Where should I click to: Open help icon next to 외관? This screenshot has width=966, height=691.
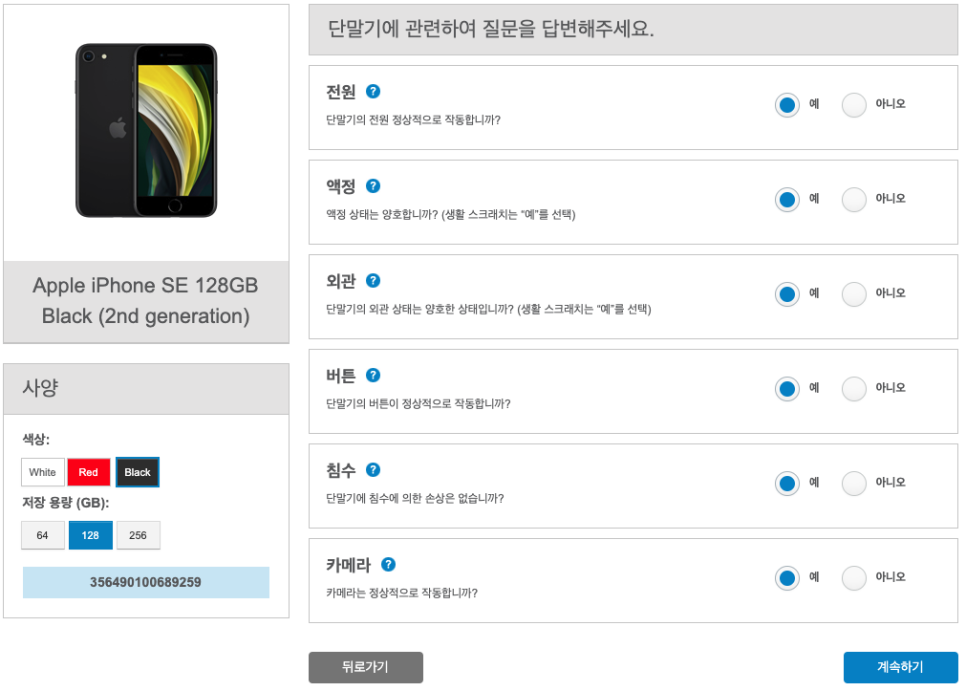pos(373,281)
